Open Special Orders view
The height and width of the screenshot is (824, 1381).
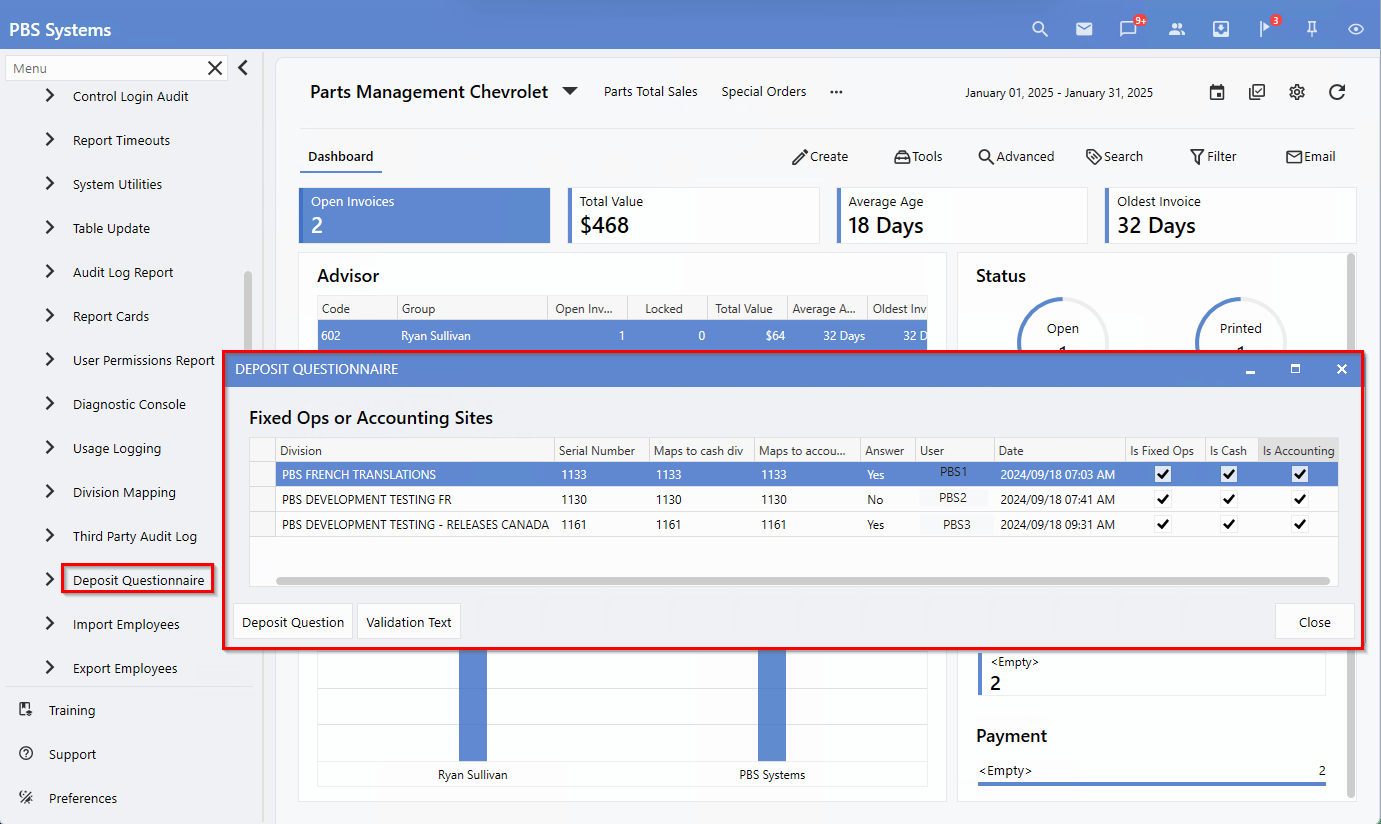[764, 91]
